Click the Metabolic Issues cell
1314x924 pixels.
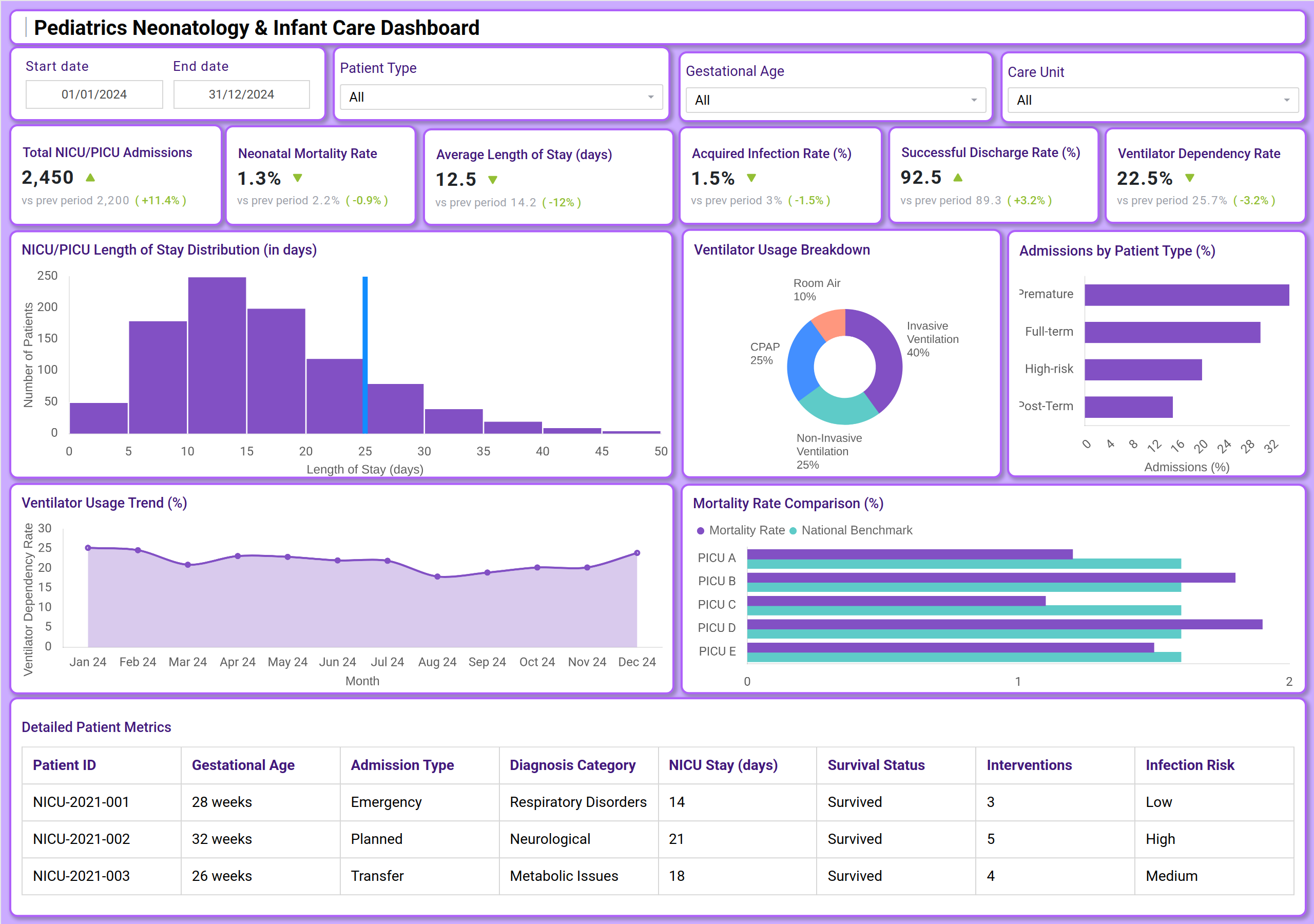pos(578,876)
